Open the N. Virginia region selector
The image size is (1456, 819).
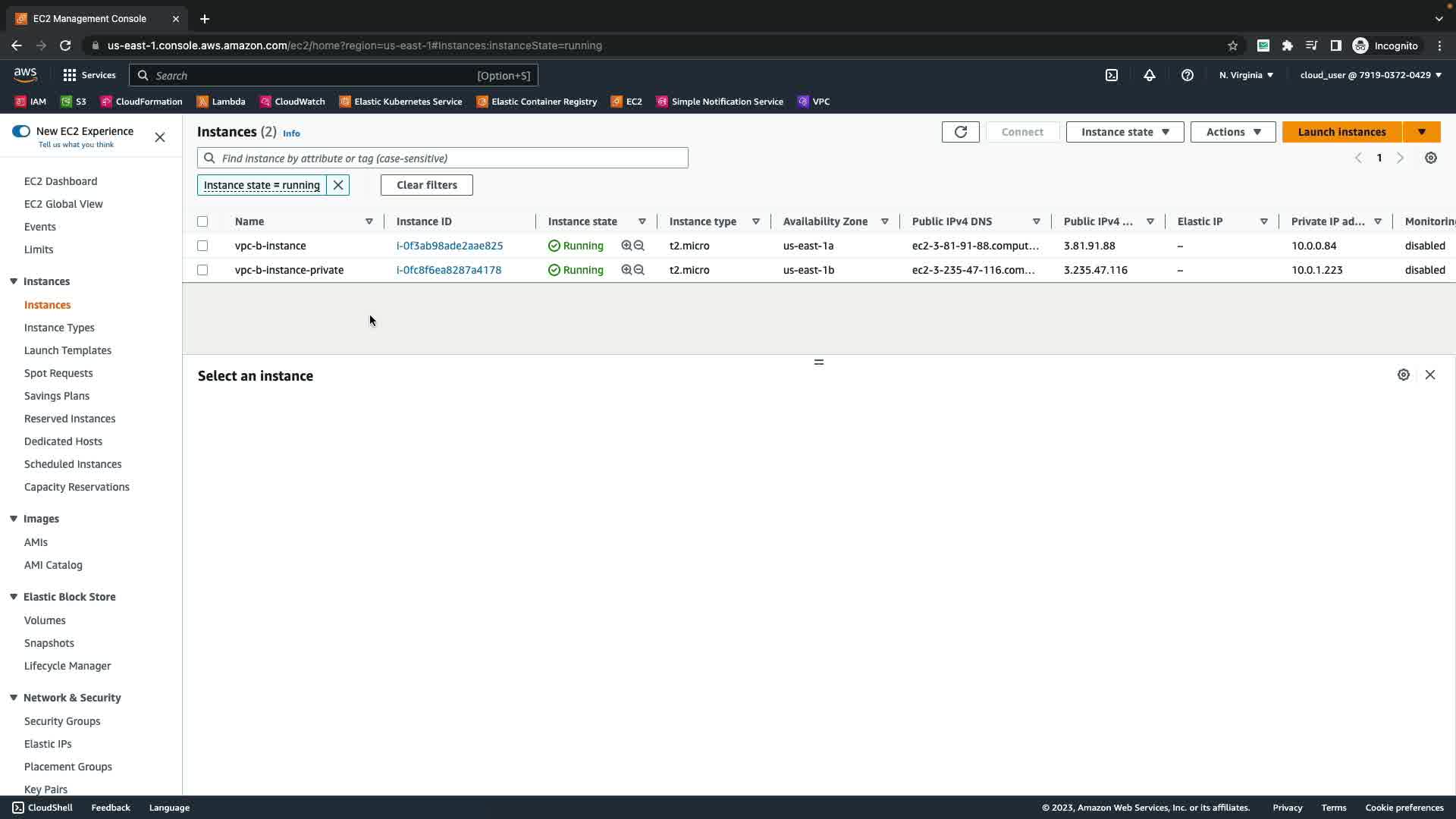click(x=1246, y=75)
